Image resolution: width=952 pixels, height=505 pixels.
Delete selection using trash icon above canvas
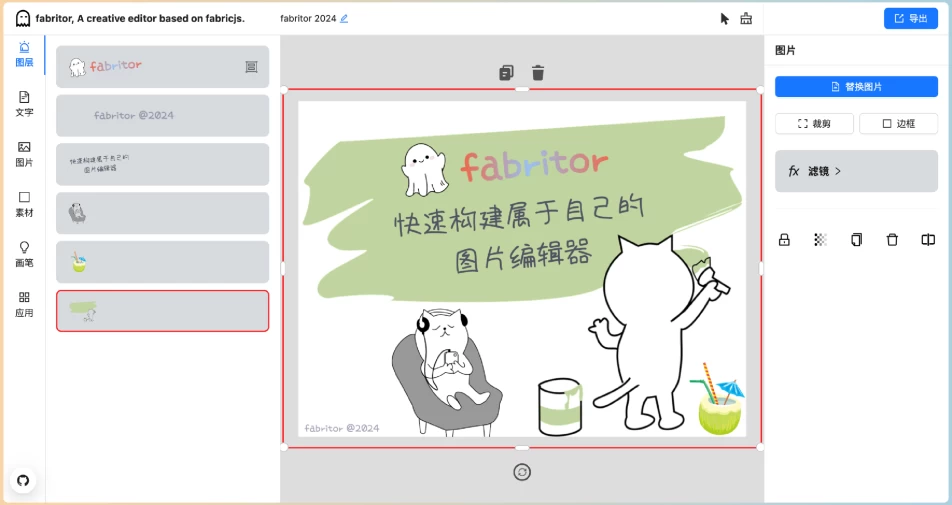(538, 72)
